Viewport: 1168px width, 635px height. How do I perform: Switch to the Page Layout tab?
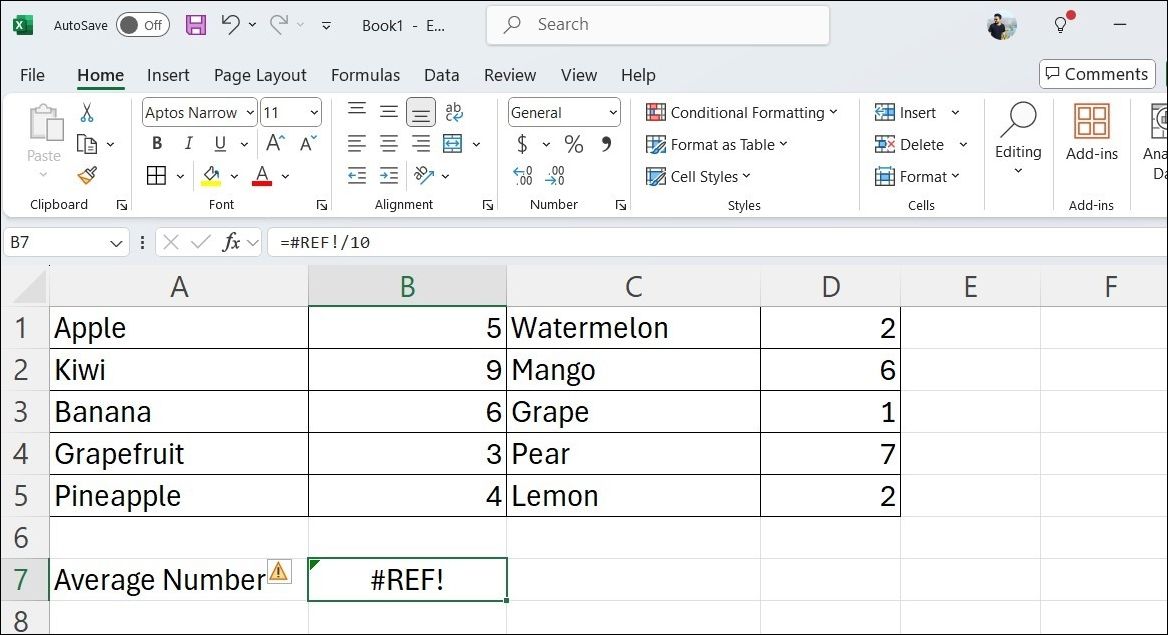coord(260,75)
